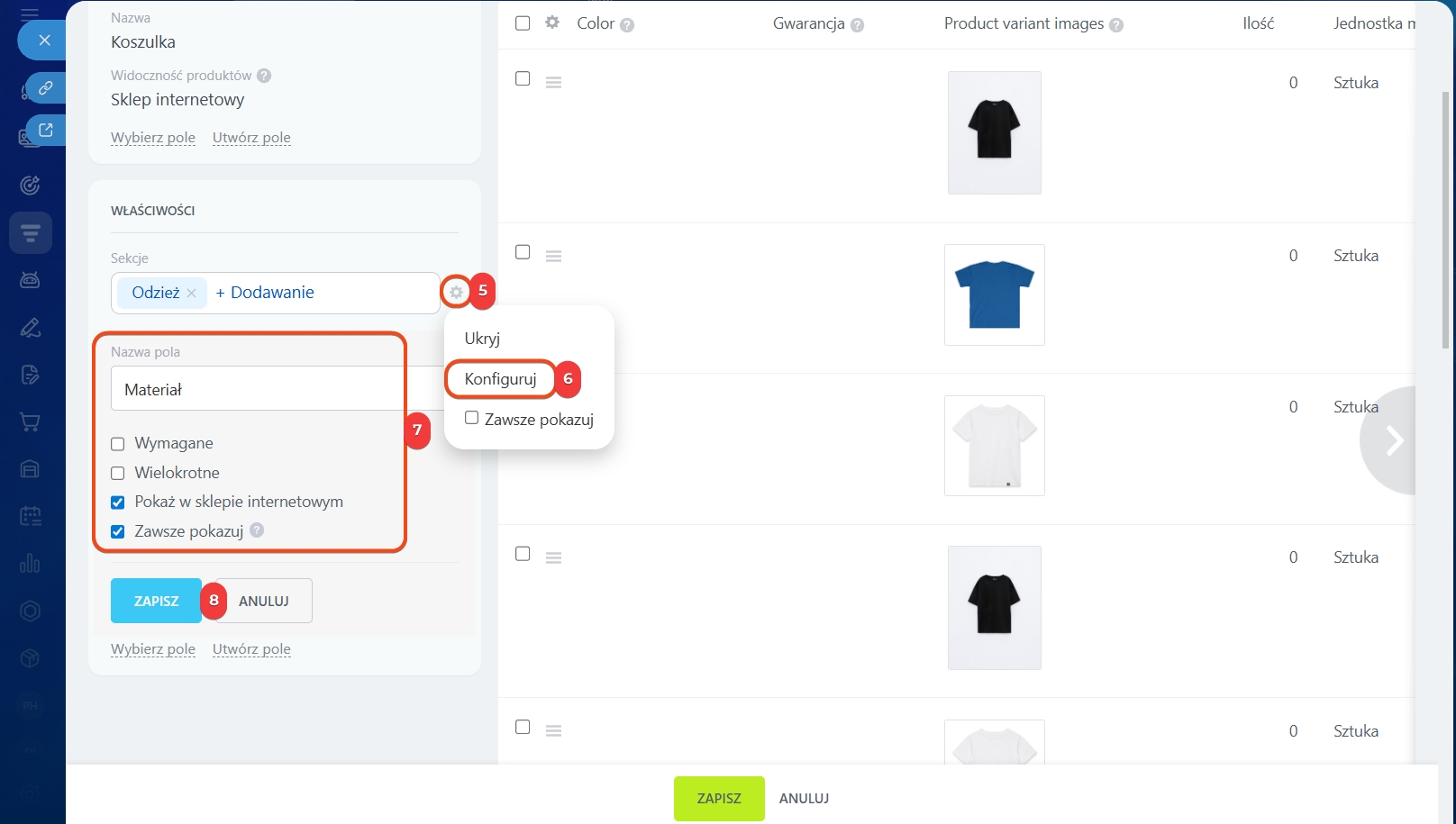
Task: Select the blue t-shirt variant row checkbox
Action: [x=523, y=252]
